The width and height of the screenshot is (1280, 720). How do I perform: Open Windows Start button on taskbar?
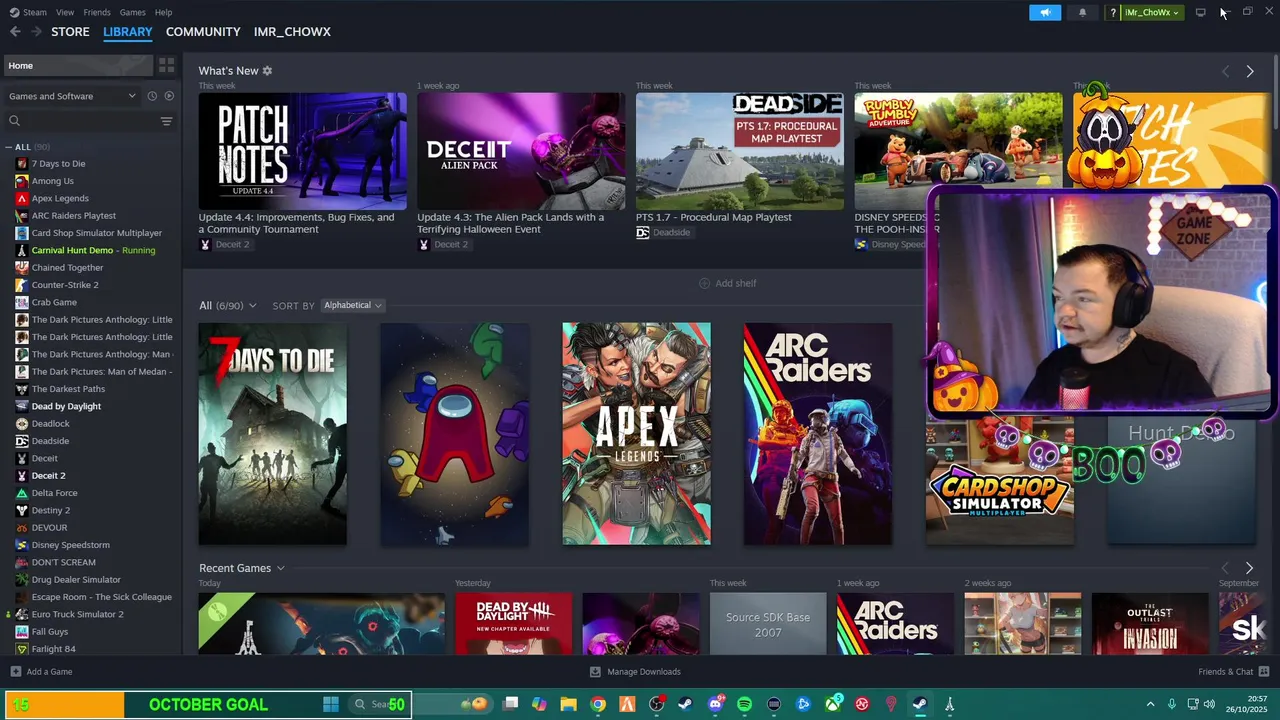point(331,704)
